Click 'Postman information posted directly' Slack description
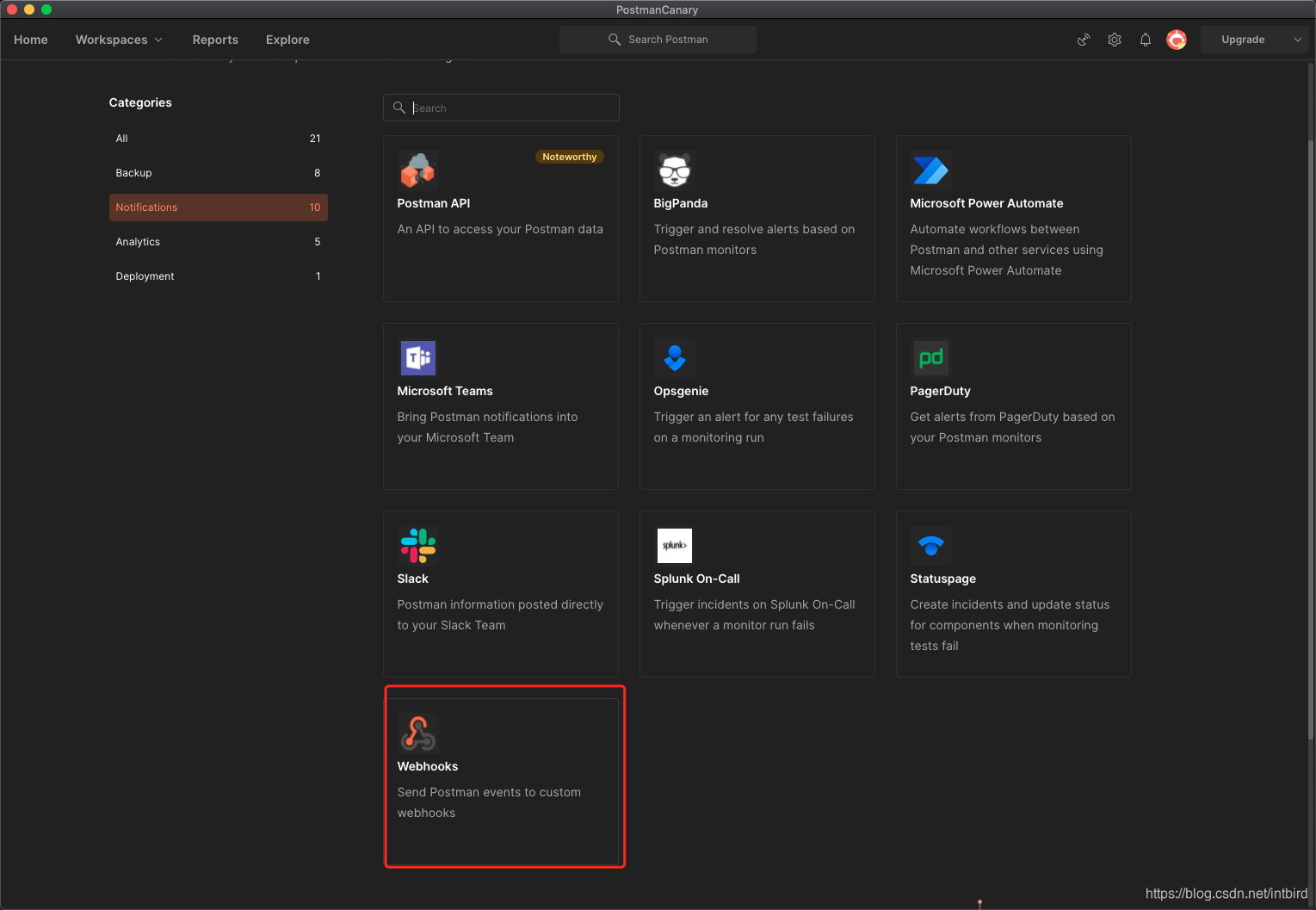 [500, 615]
